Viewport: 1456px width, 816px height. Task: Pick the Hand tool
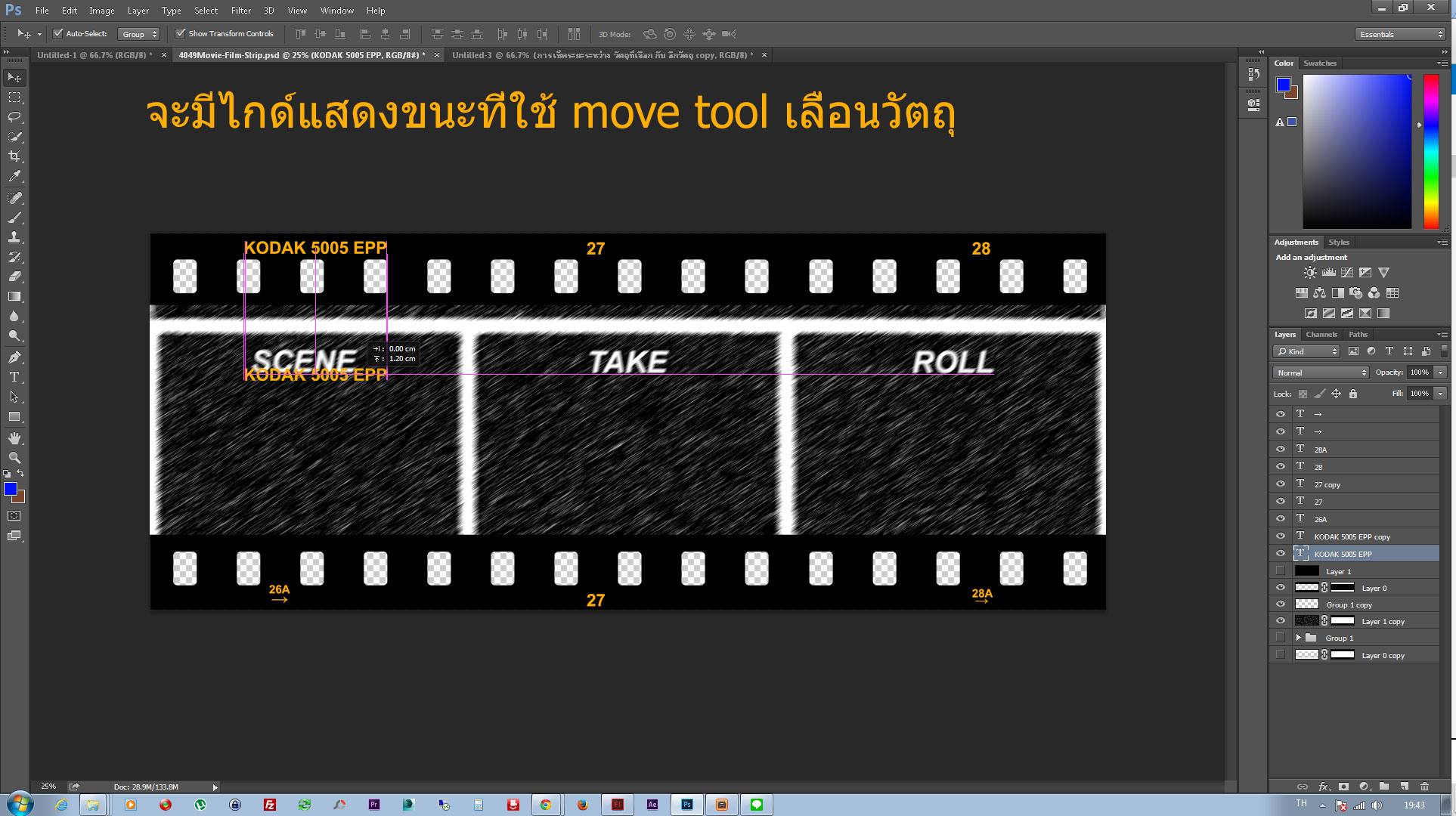pyautogui.click(x=14, y=438)
